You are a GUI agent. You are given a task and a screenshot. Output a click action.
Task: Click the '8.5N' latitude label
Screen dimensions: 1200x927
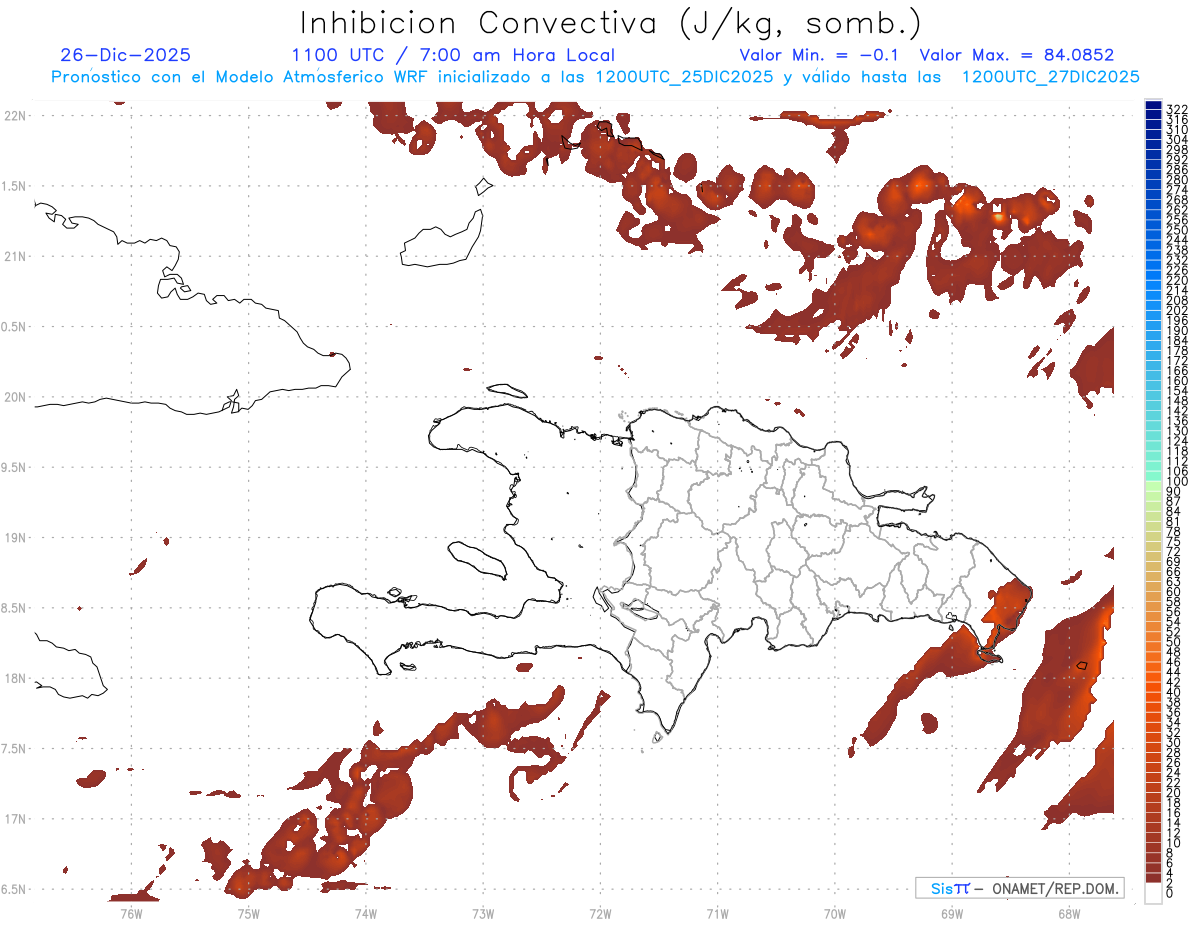[14, 608]
